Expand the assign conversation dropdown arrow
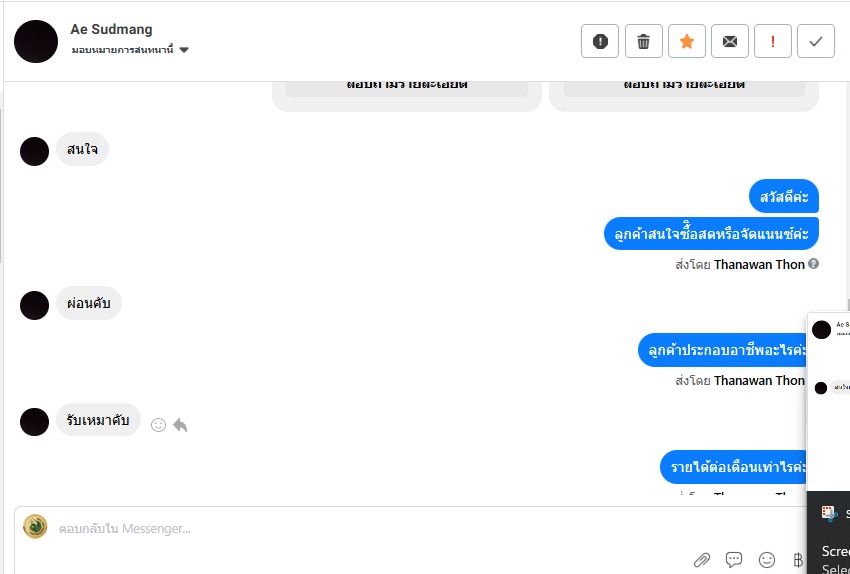The width and height of the screenshot is (850, 574). click(184, 50)
